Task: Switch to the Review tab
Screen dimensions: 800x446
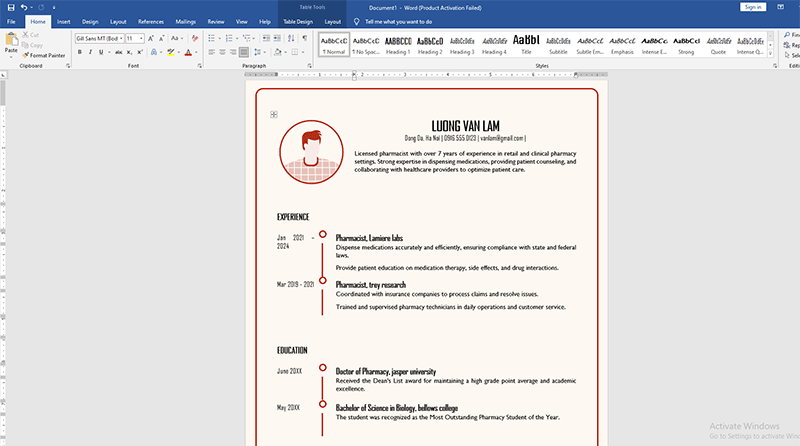Action: (x=216, y=21)
